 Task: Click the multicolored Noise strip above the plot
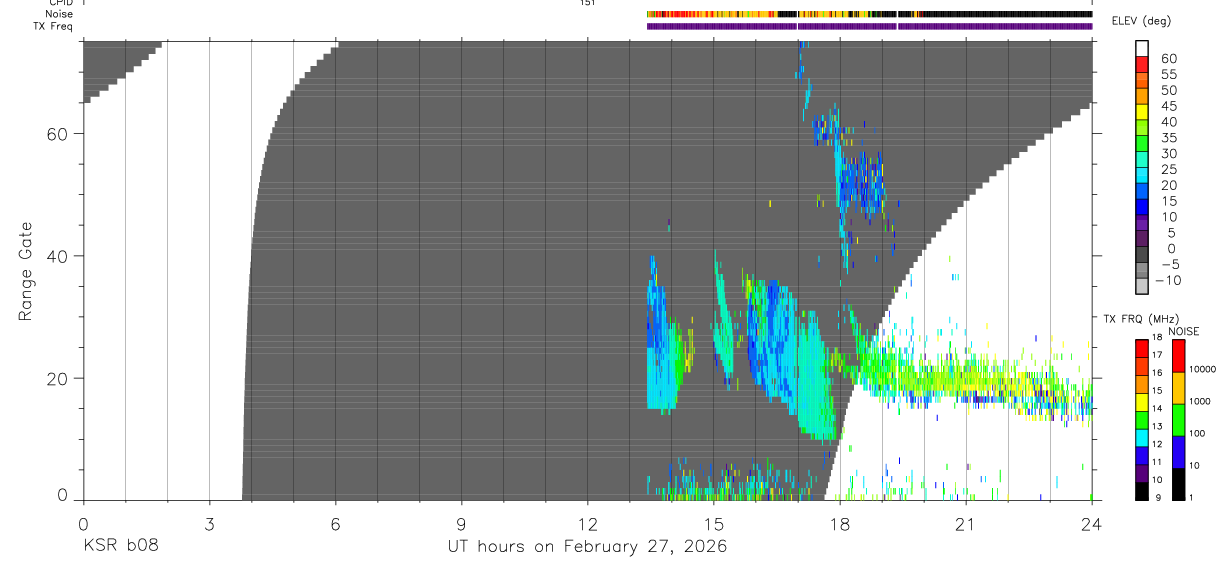pos(869,14)
